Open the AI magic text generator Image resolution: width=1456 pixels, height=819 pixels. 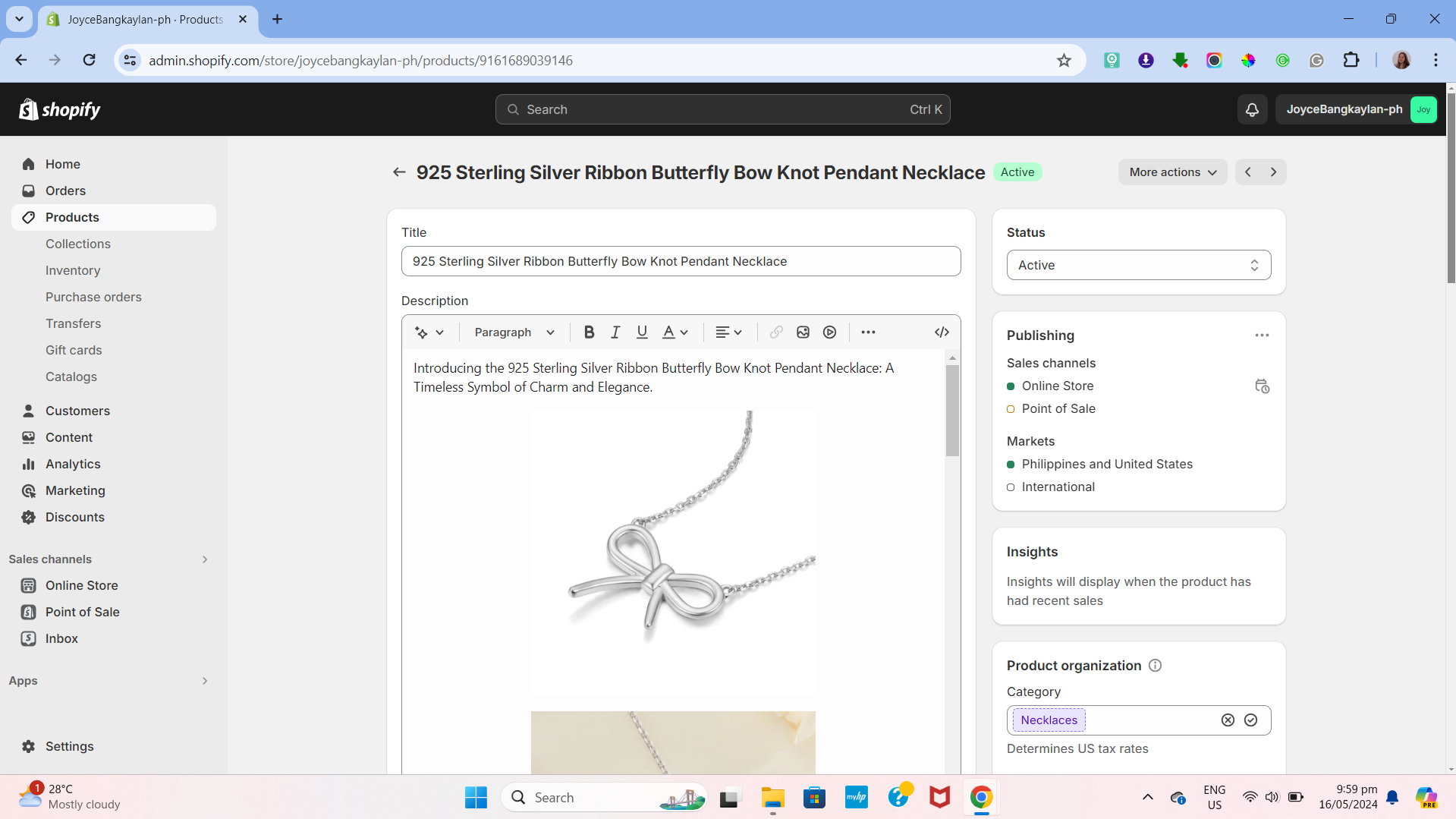click(429, 332)
